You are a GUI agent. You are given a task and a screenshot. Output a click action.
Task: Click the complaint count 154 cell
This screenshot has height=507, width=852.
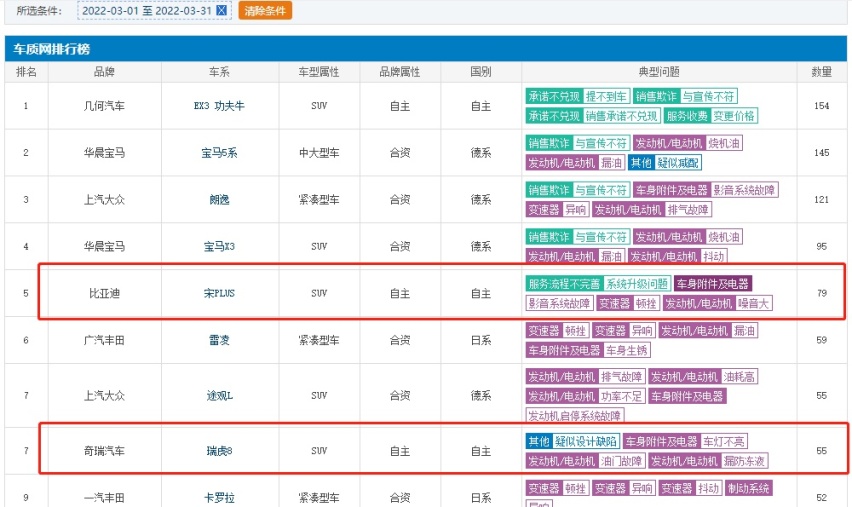[822, 106]
